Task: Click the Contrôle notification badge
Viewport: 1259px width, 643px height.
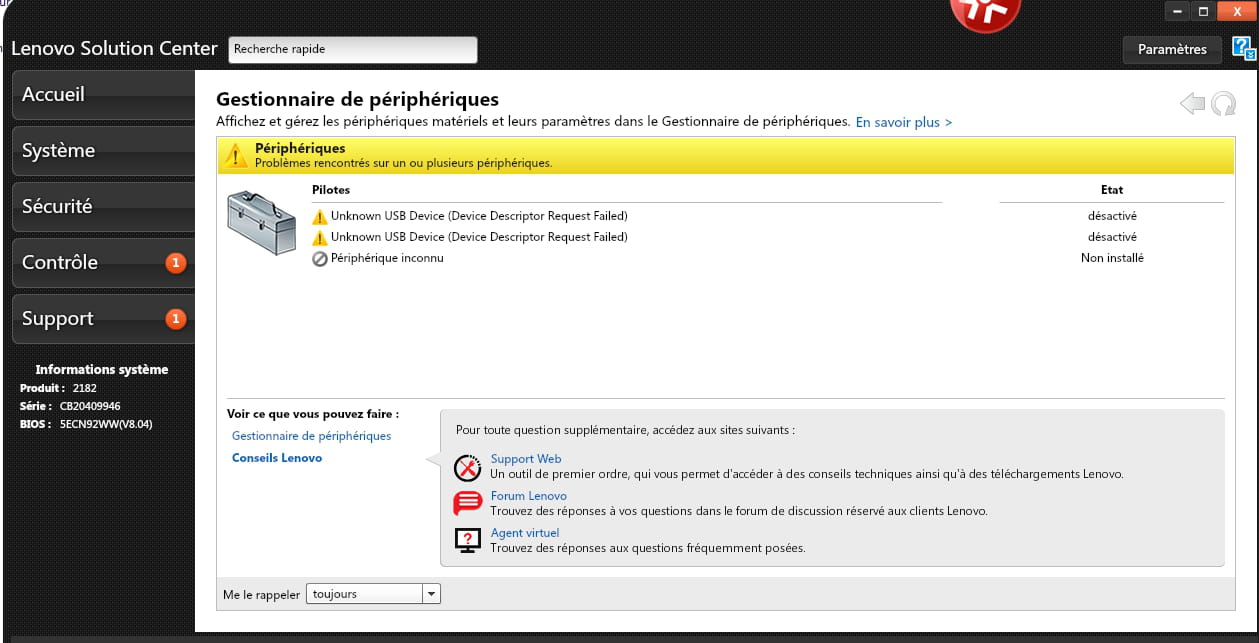Action: click(x=175, y=263)
